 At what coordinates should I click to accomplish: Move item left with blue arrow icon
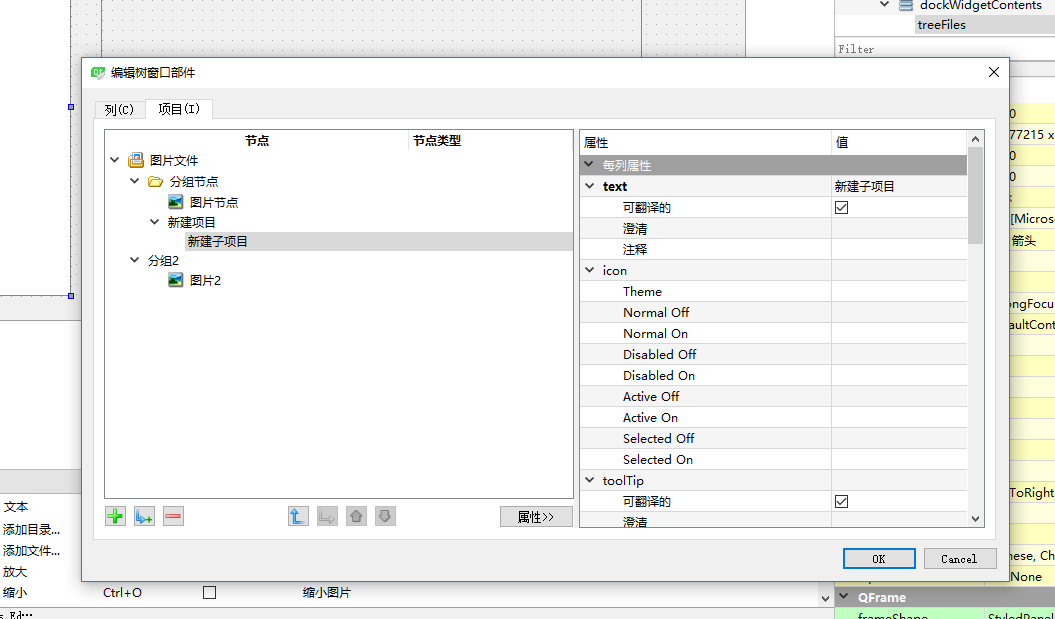(298, 517)
